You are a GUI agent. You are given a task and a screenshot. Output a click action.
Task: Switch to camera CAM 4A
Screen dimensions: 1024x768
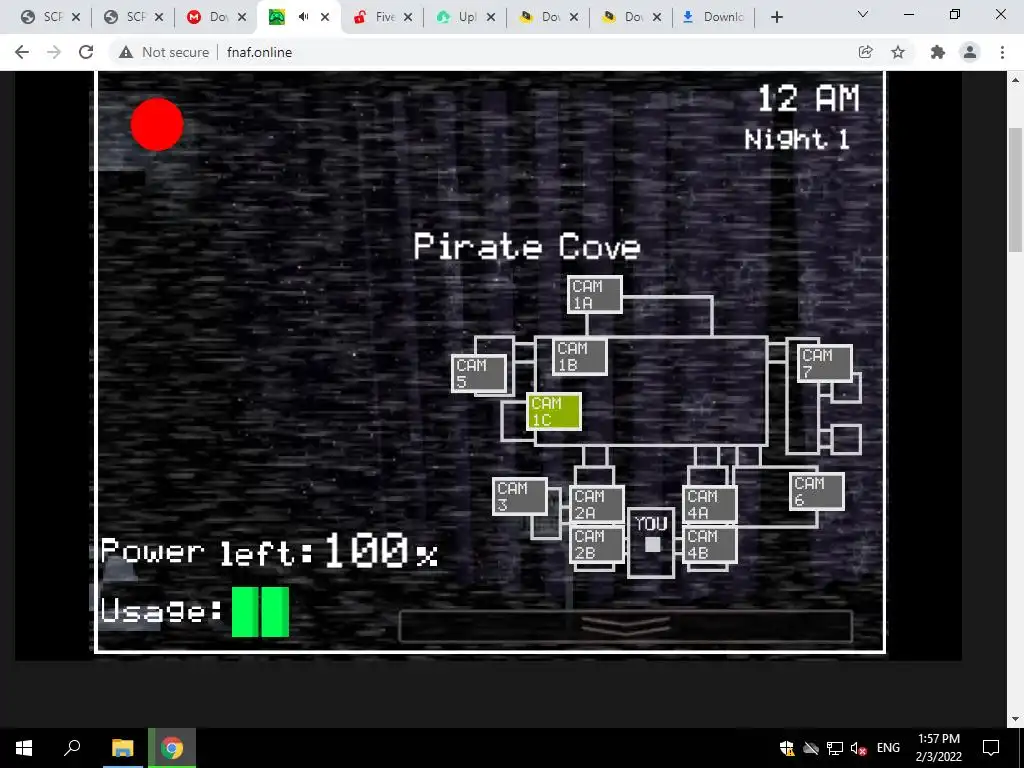click(x=710, y=504)
